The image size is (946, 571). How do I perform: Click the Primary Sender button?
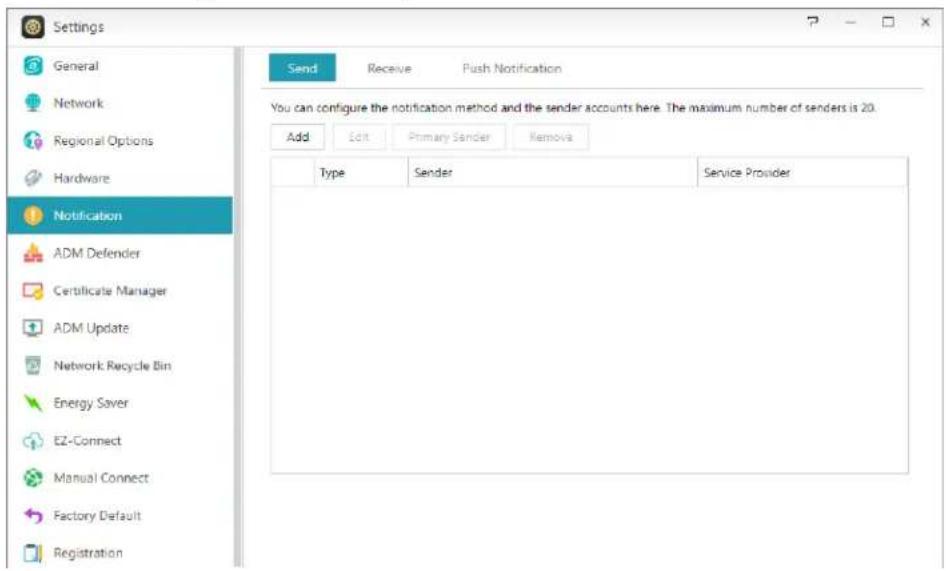click(x=449, y=137)
